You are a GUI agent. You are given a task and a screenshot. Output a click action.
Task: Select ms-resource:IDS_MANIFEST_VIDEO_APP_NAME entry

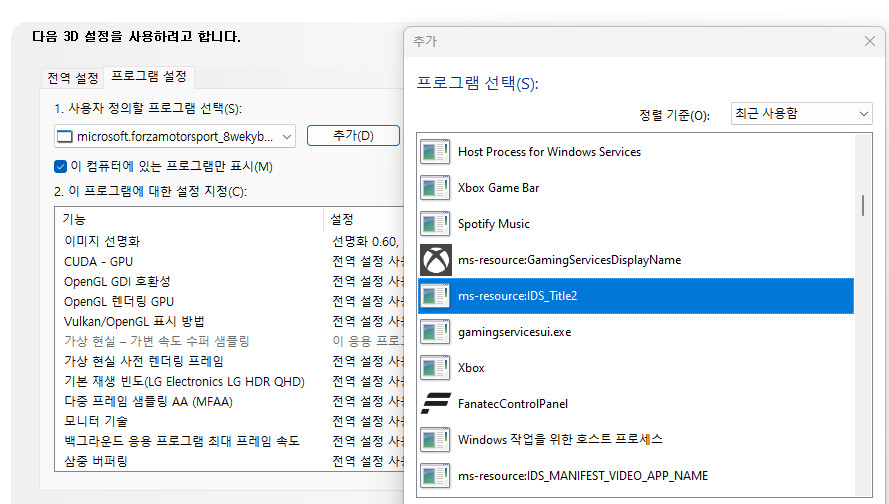coord(636,476)
